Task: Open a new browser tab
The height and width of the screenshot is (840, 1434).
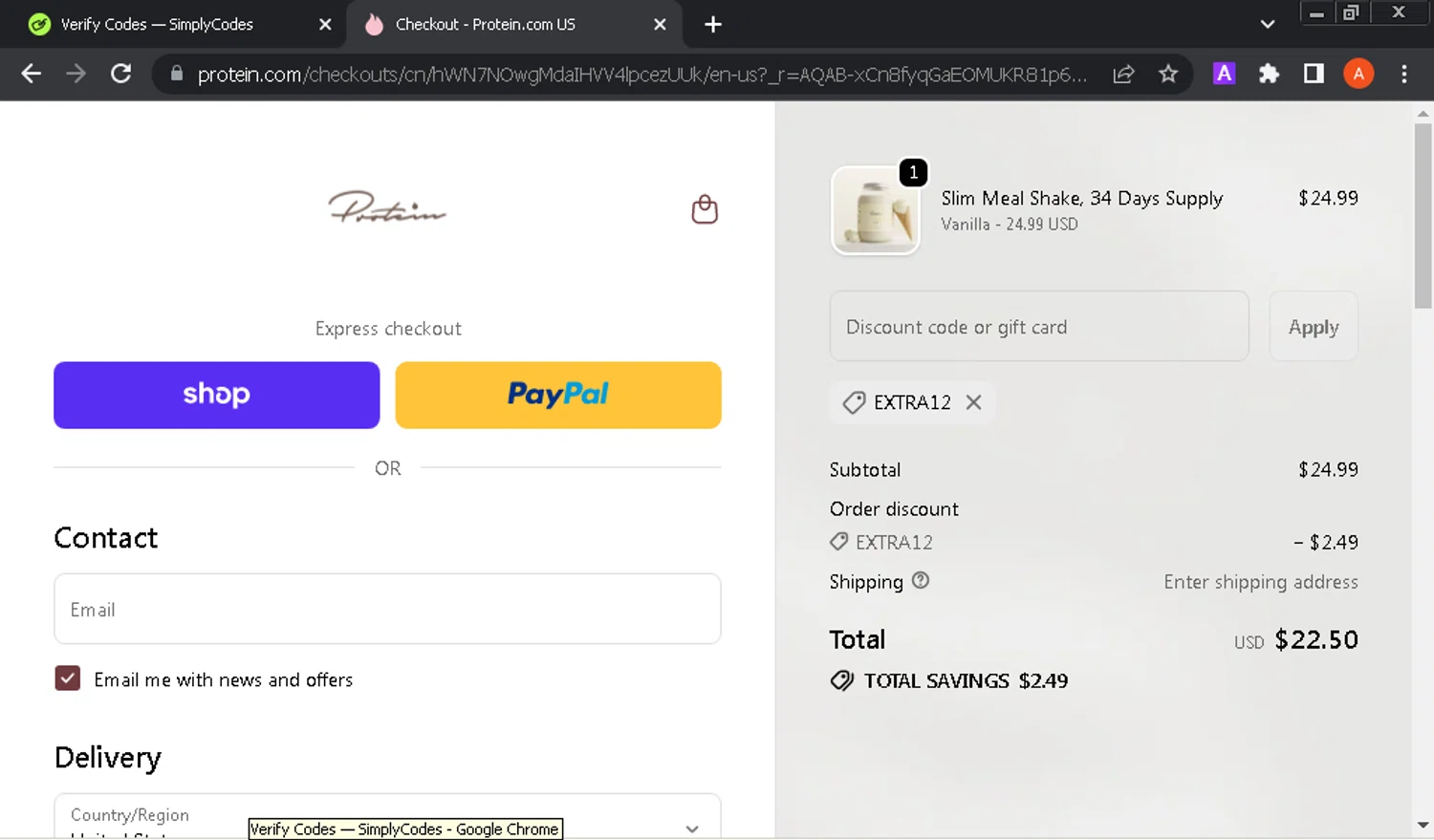Action: click(713, 25)
